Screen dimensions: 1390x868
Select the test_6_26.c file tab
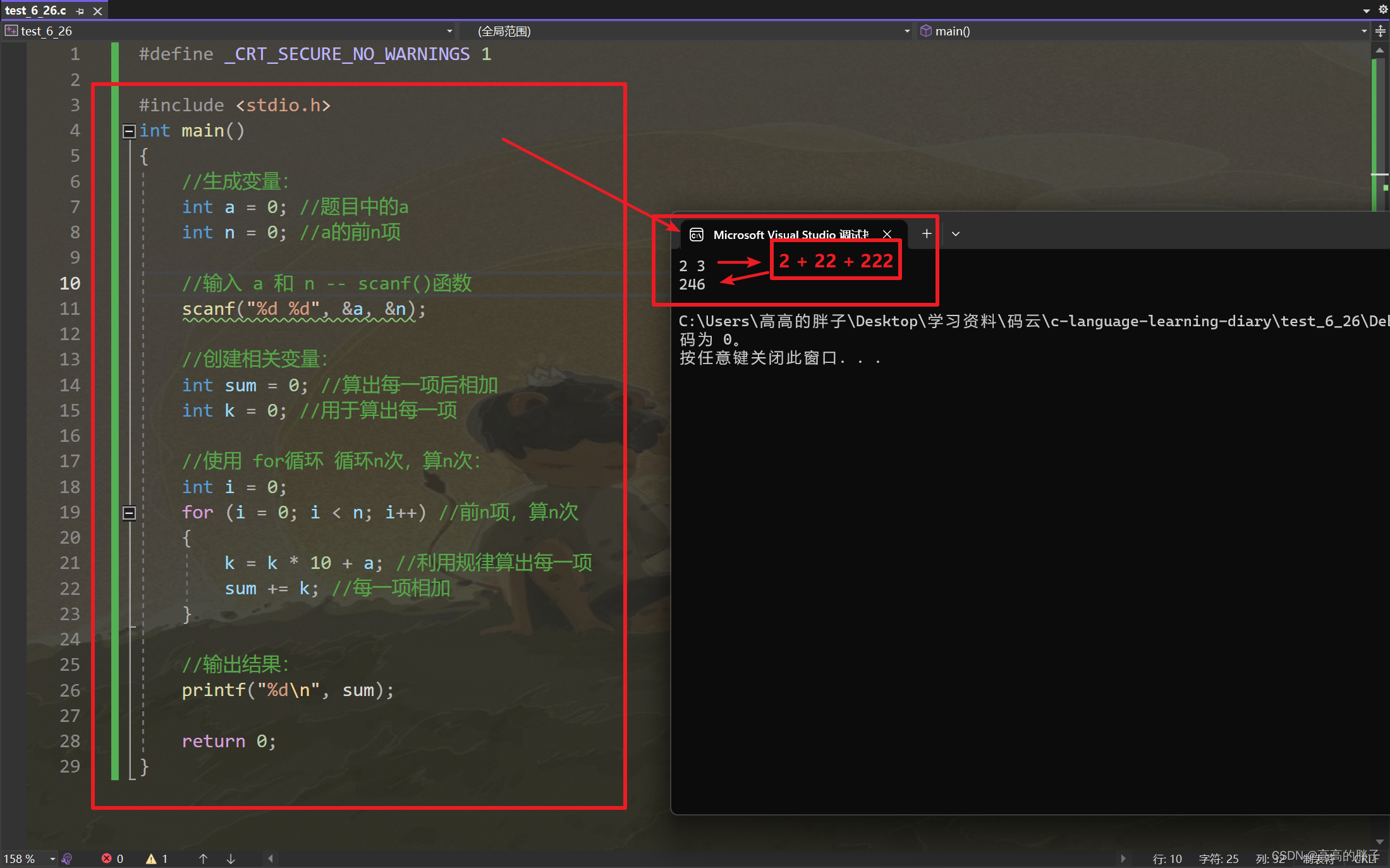coord(36,10)
